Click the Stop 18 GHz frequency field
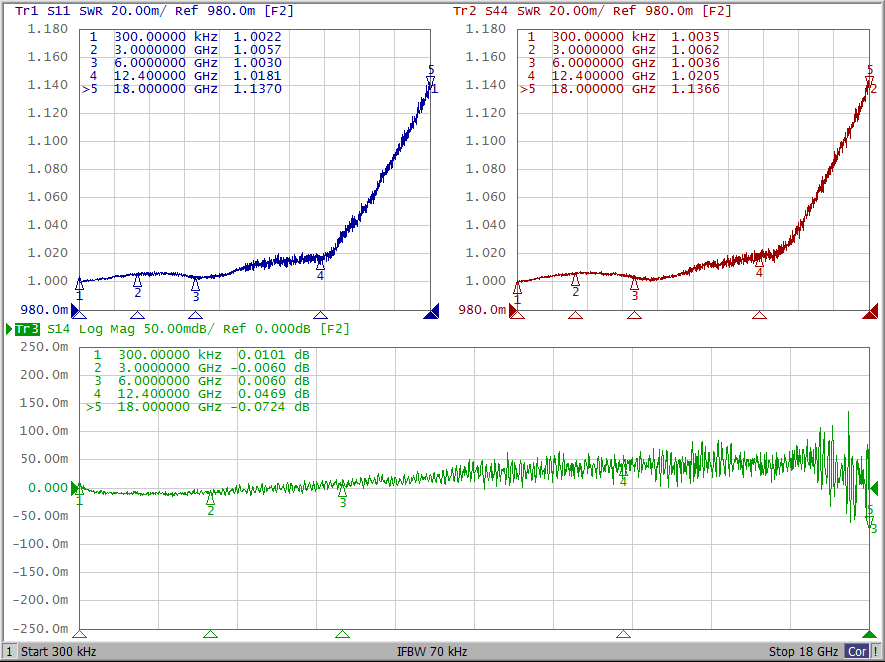 click(803, 652)
